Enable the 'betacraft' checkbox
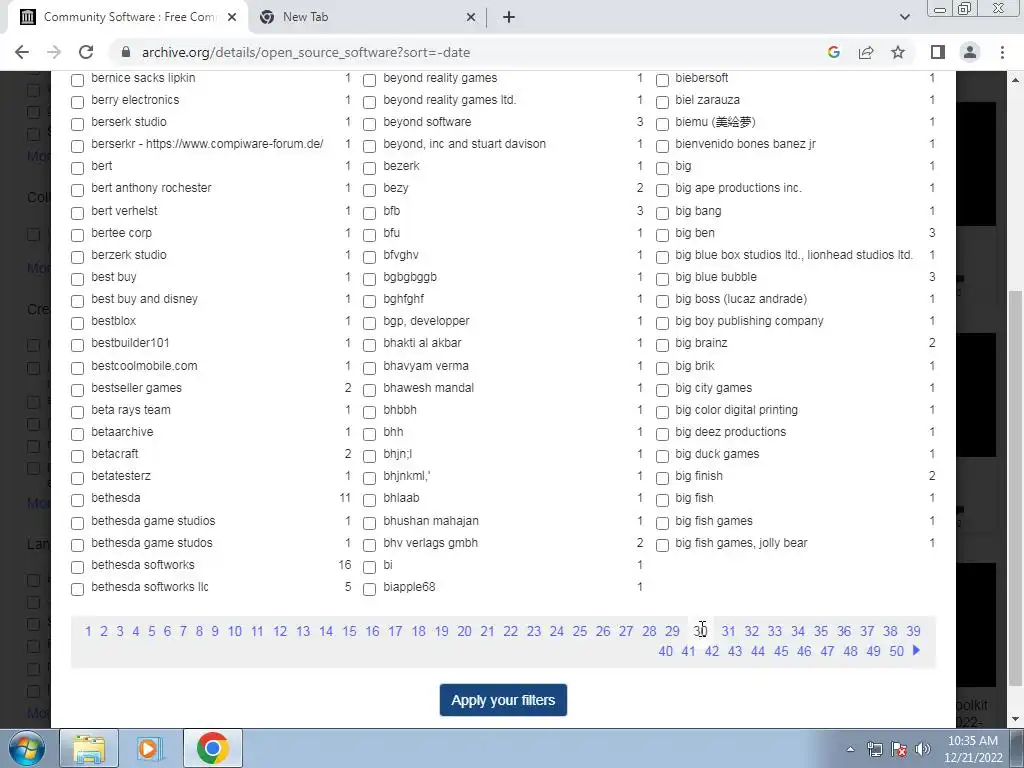 (x=77, y=456)
